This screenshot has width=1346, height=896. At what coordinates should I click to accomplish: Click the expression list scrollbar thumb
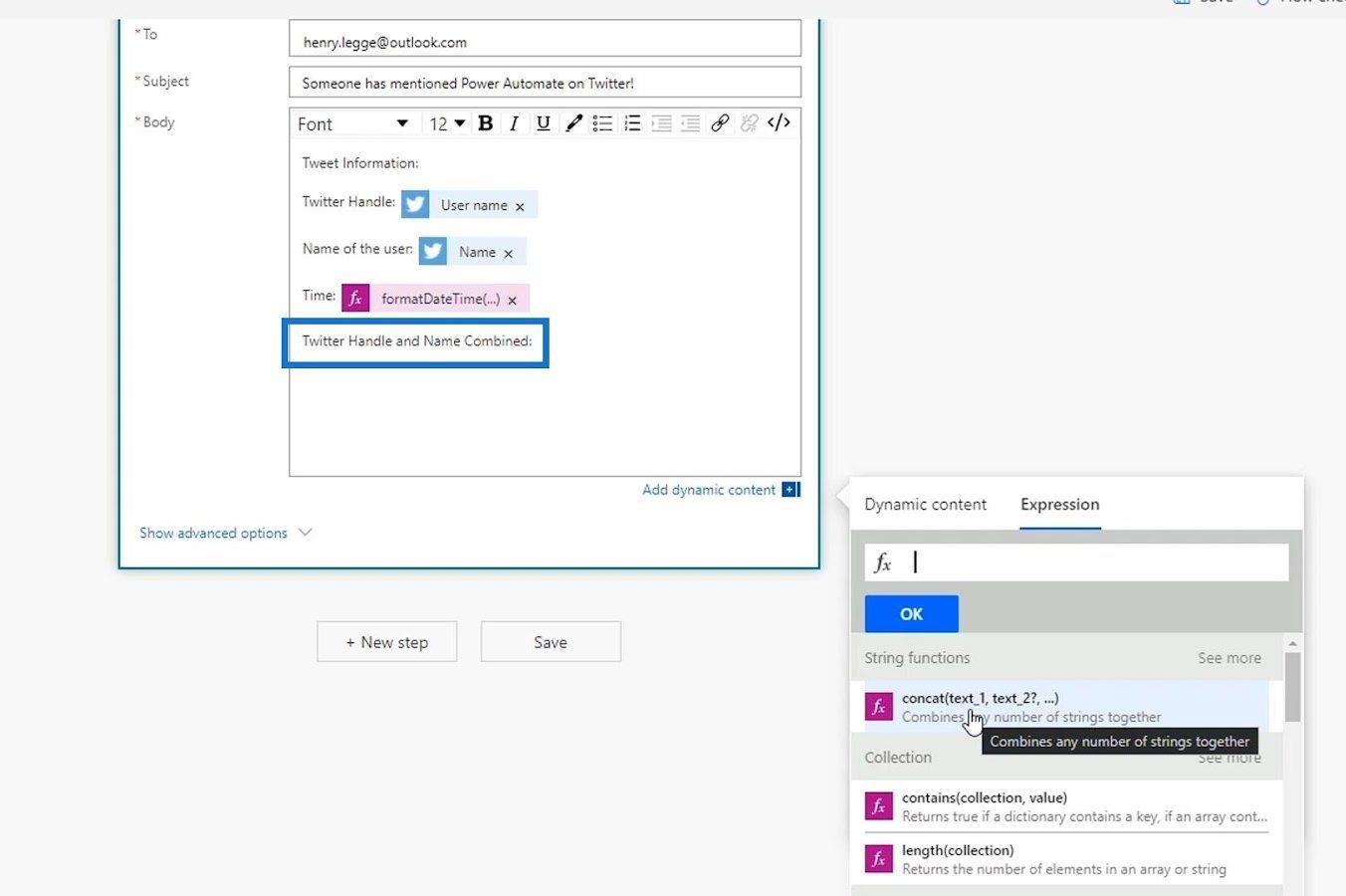(x=1292, y=687)
